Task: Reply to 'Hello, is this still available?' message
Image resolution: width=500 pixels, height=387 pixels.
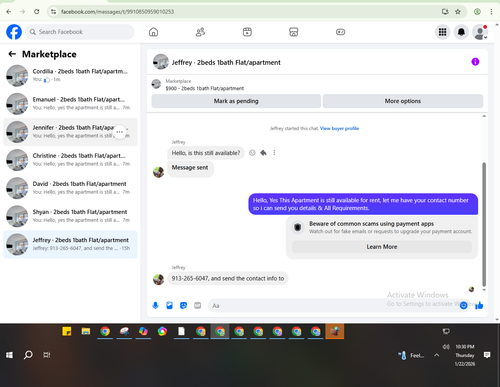Action: click(x=263, y=153)
